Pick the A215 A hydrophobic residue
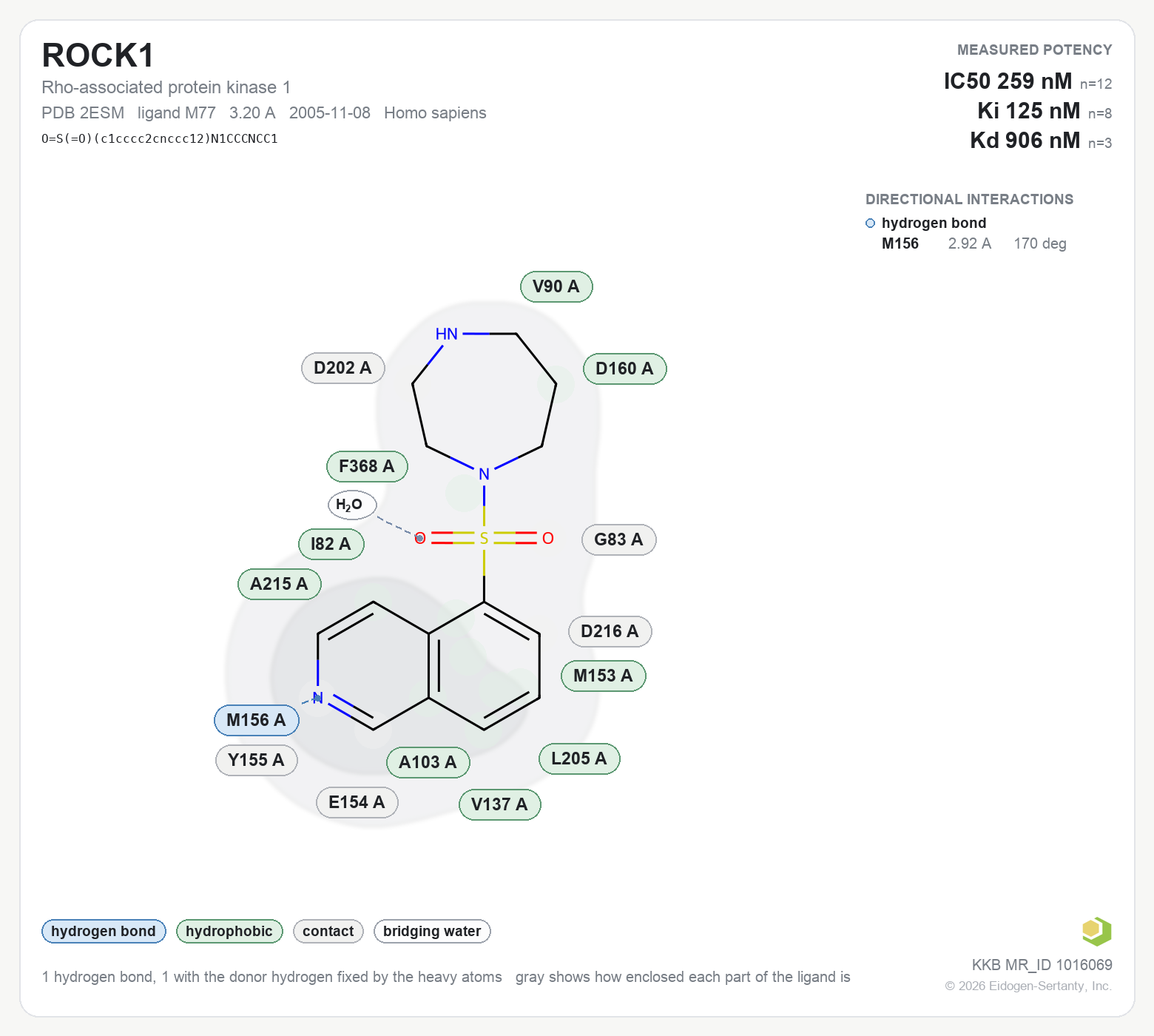This screenshot has height=1036, width=1154. coord(279,584)
